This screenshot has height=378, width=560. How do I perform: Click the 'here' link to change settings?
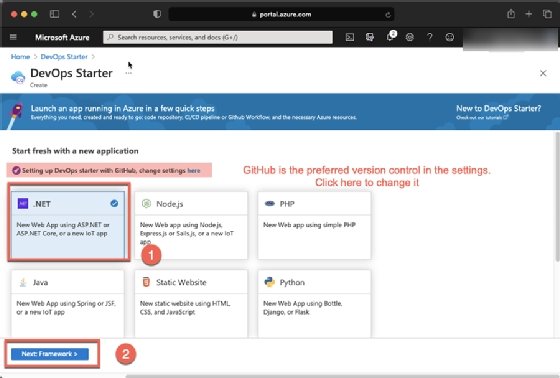click(x=194, y=171)
